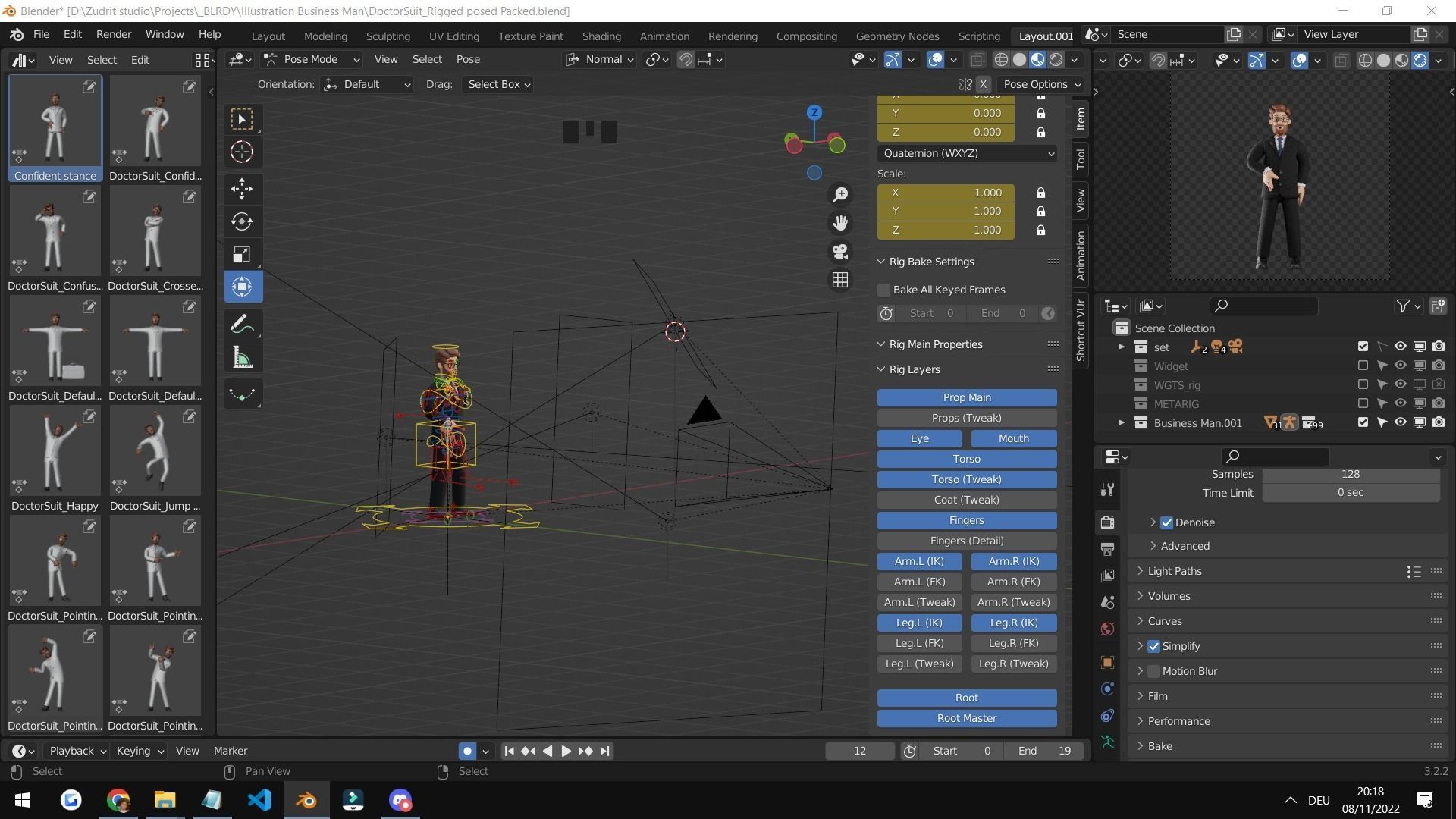Open the outliner filter funnel icon
The image size is (1456, 819).
tap(1404, 306)
